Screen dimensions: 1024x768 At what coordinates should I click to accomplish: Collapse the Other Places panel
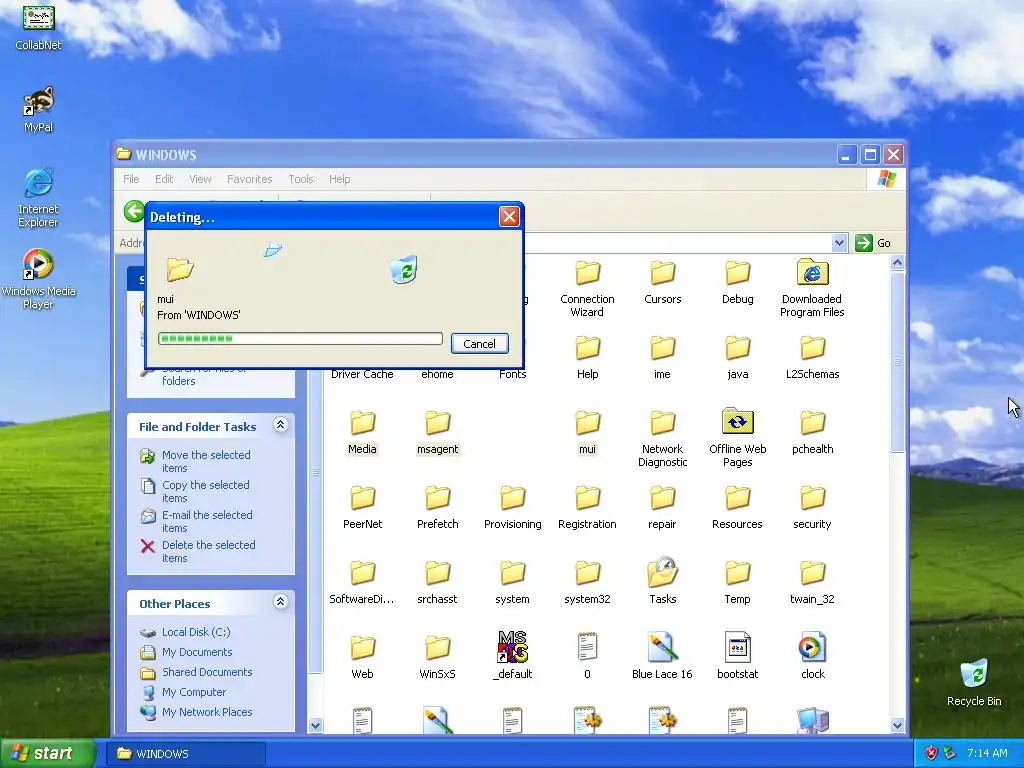coord(280,601)
